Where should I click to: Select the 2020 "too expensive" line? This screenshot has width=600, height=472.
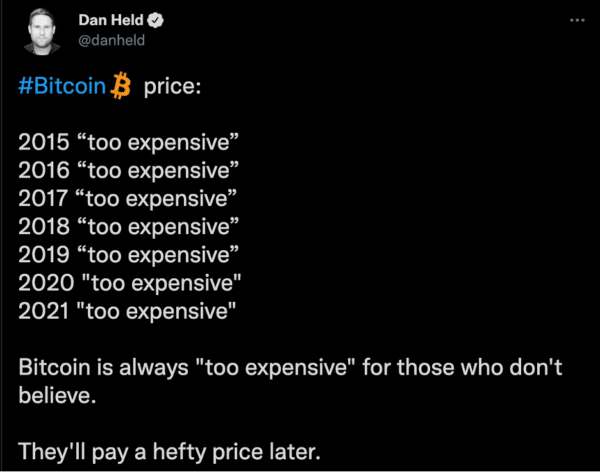pos(130,283)
